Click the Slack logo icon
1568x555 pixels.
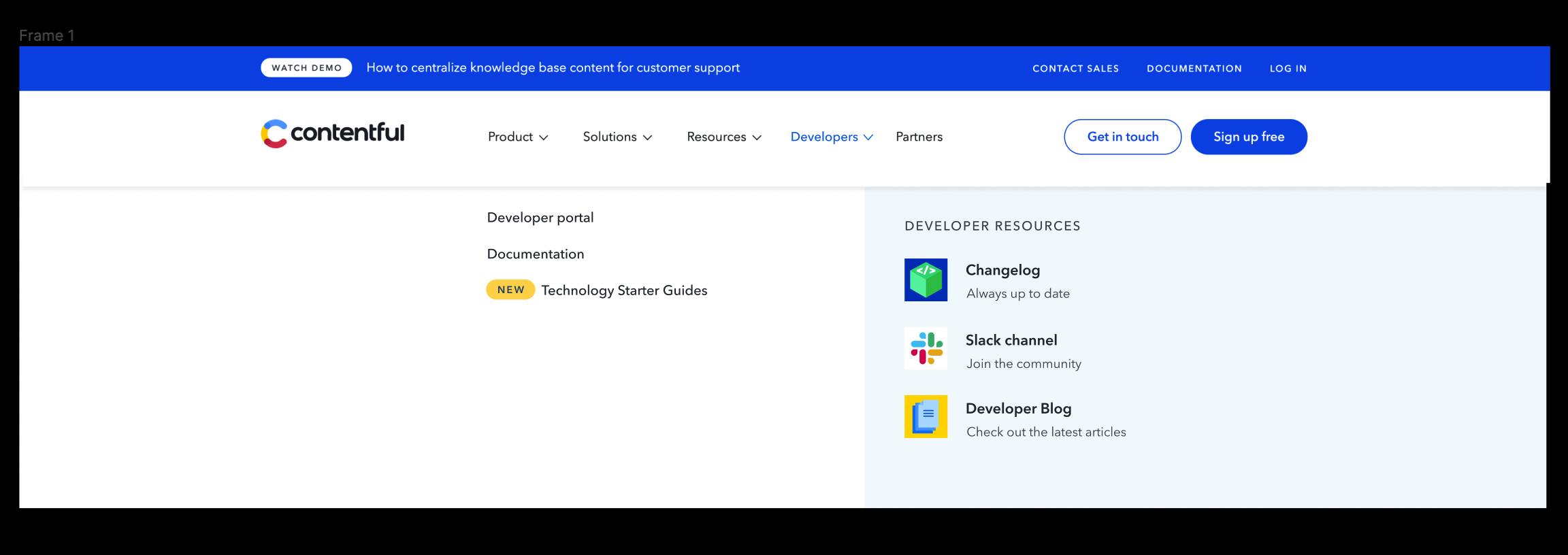pyautogui.click(x=926, y=348)
